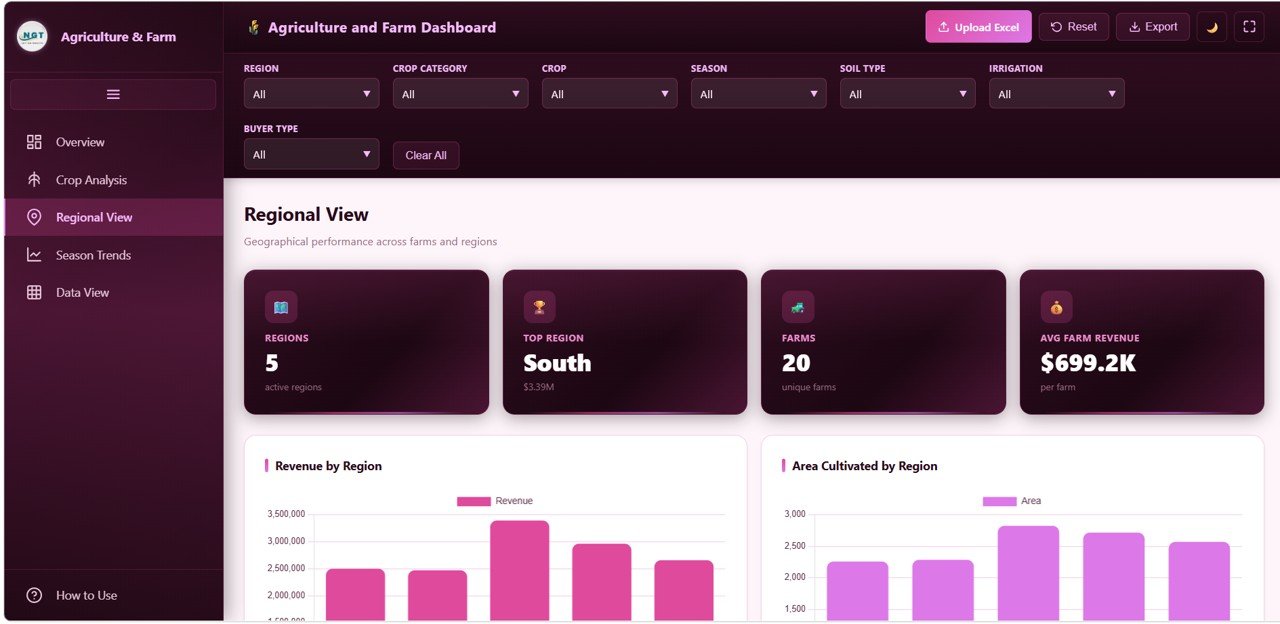Open the hamburger menu in the sidebar
This screenshot has width=1280, height=624.
click(x=112, y=93)
